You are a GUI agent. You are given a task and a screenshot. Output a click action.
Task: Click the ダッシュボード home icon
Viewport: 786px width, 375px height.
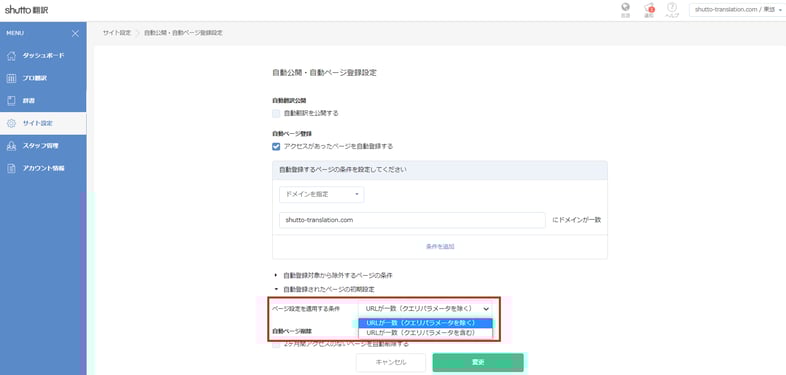coord(12,56)
